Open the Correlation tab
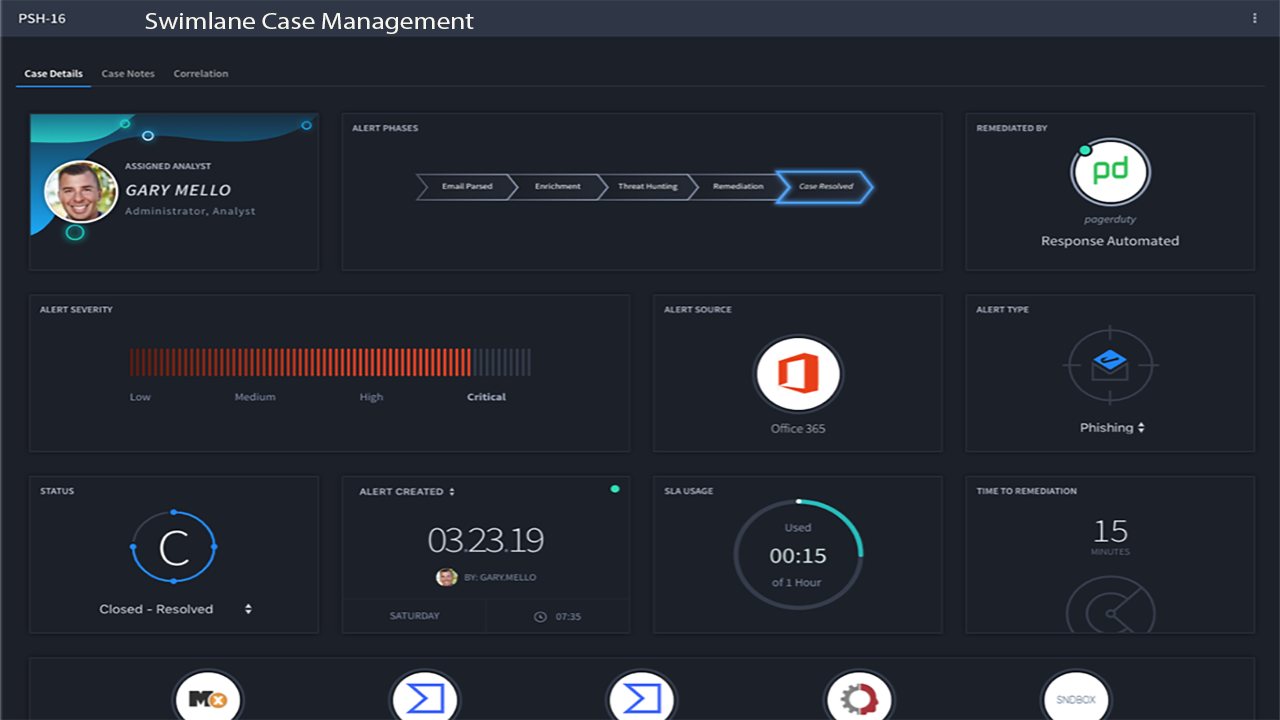Viewport: 1280px width, 720px height. [x=201, y=74]
